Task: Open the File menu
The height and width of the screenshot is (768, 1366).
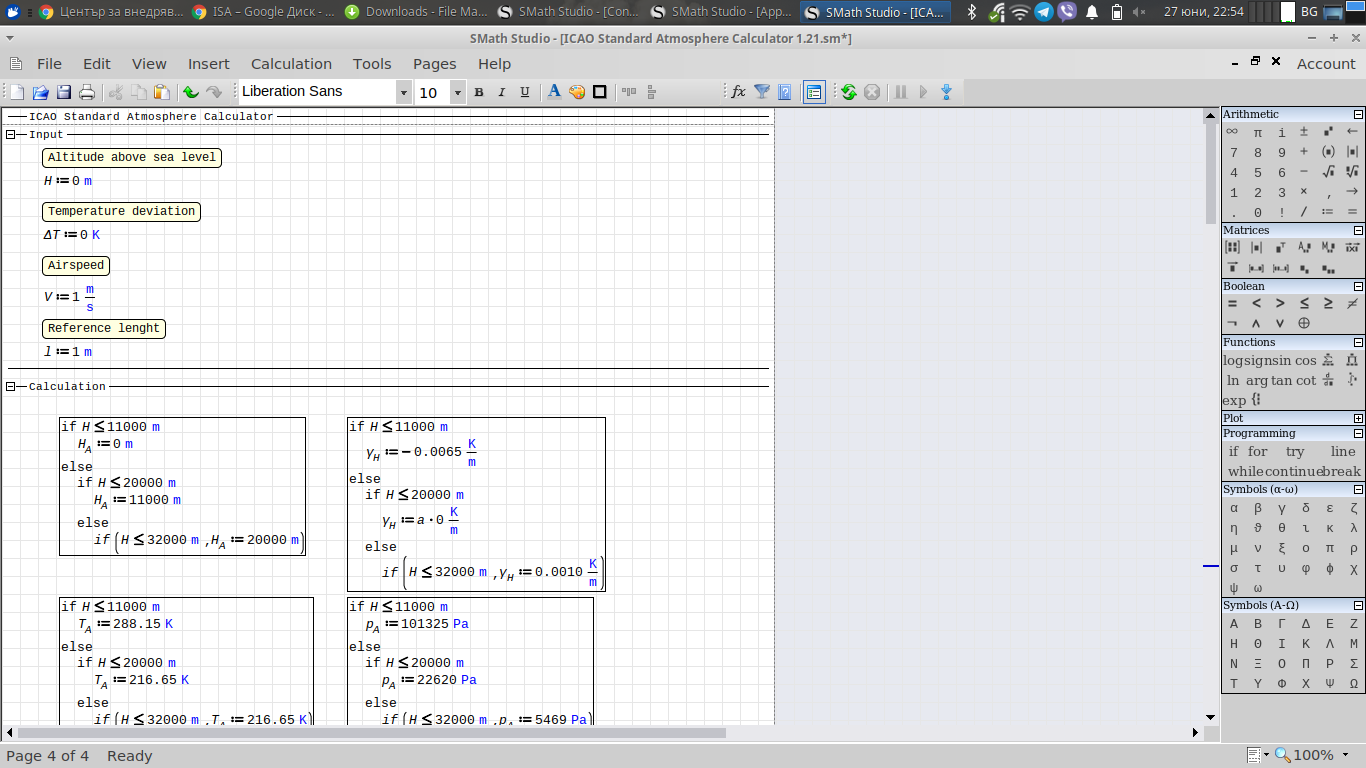Action: 49,64
